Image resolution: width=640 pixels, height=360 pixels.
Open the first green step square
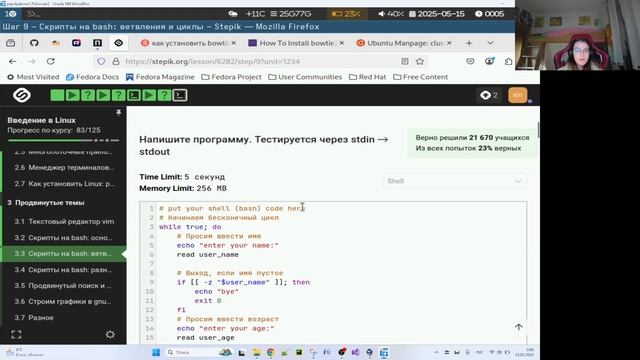pyautogui.click(x=57, y=95)
